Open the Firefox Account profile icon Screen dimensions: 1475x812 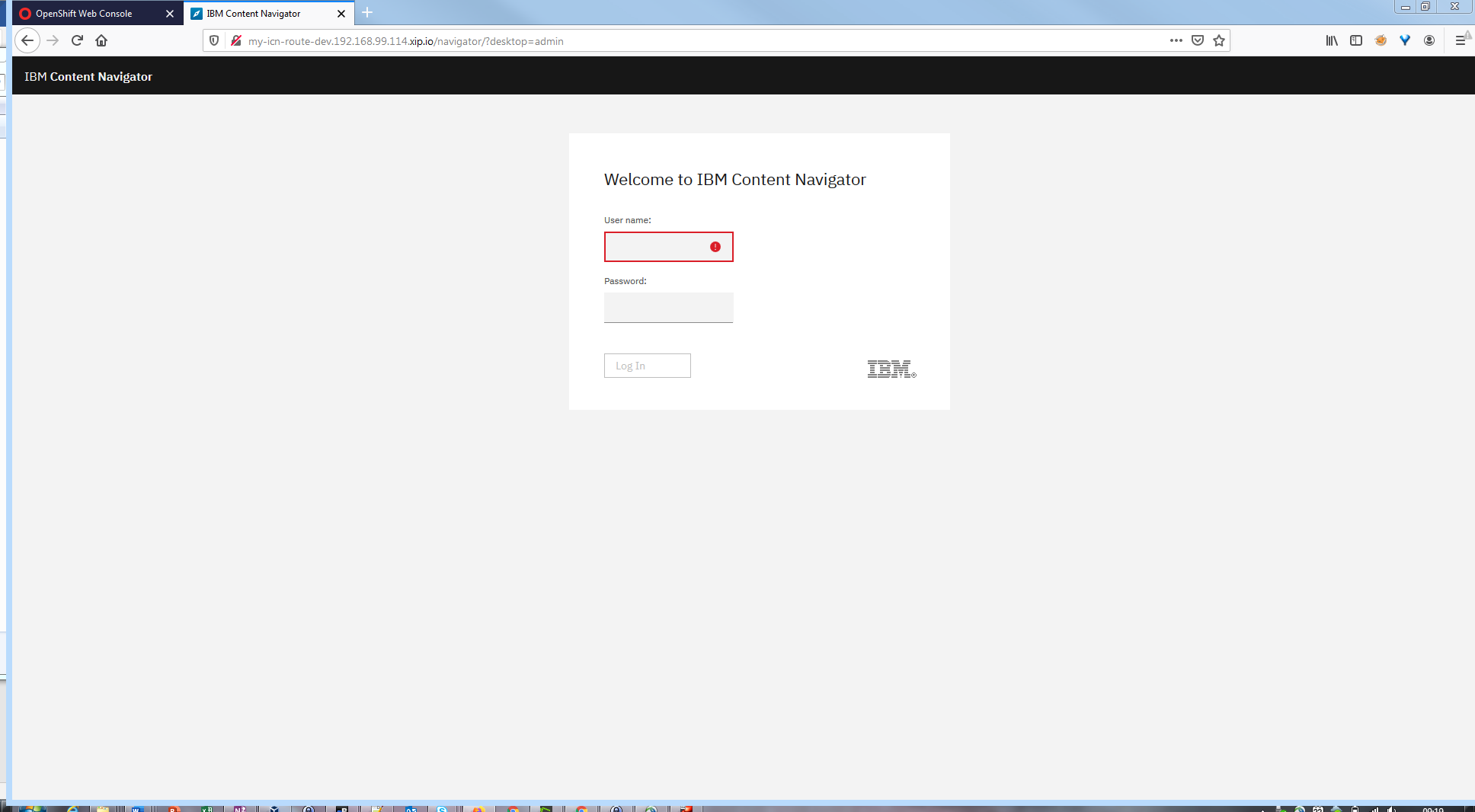[1430, 40]
